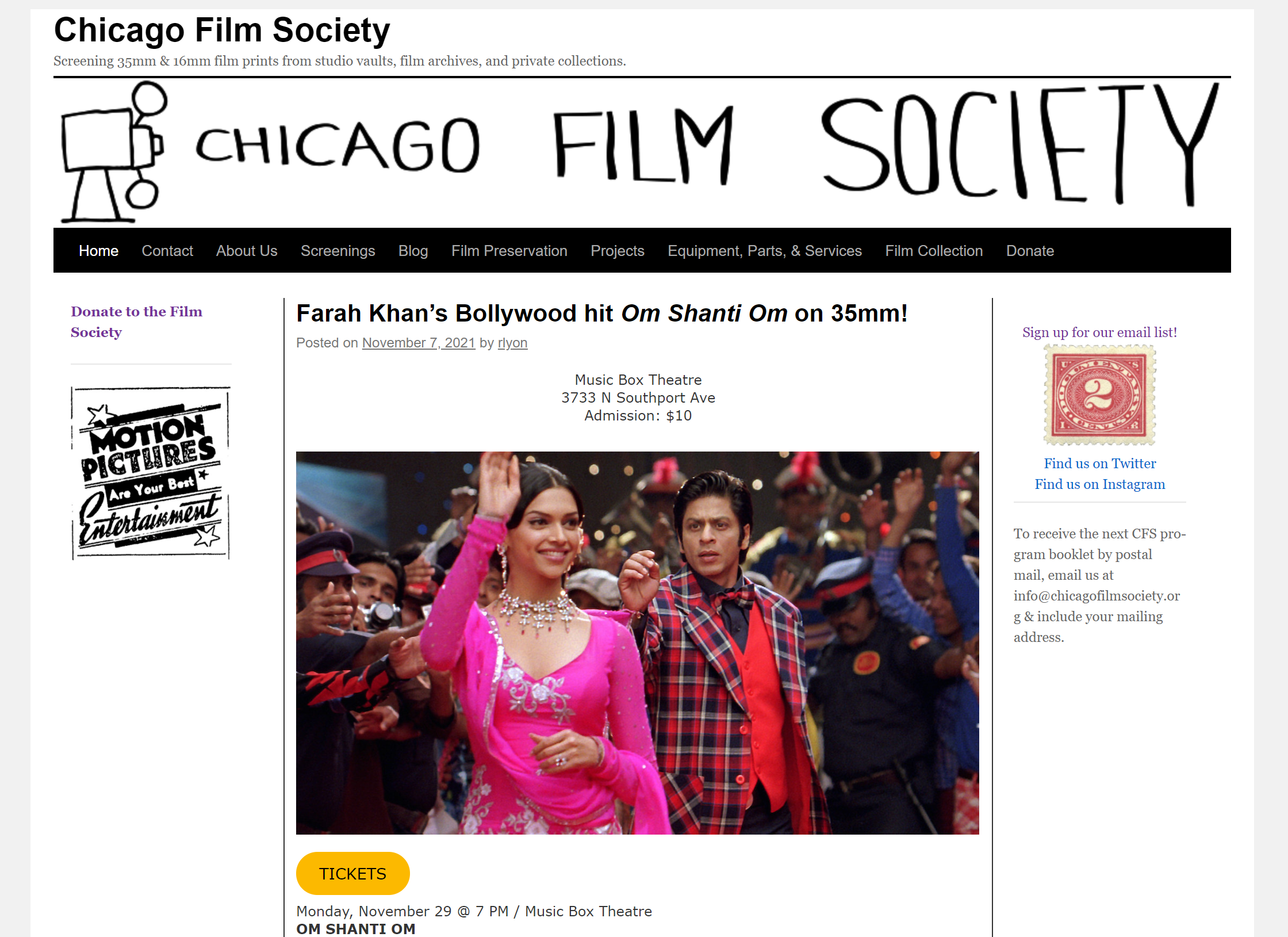Follow the Donate to the Film Society link
1288x937 pixels.
pos(136,322)
